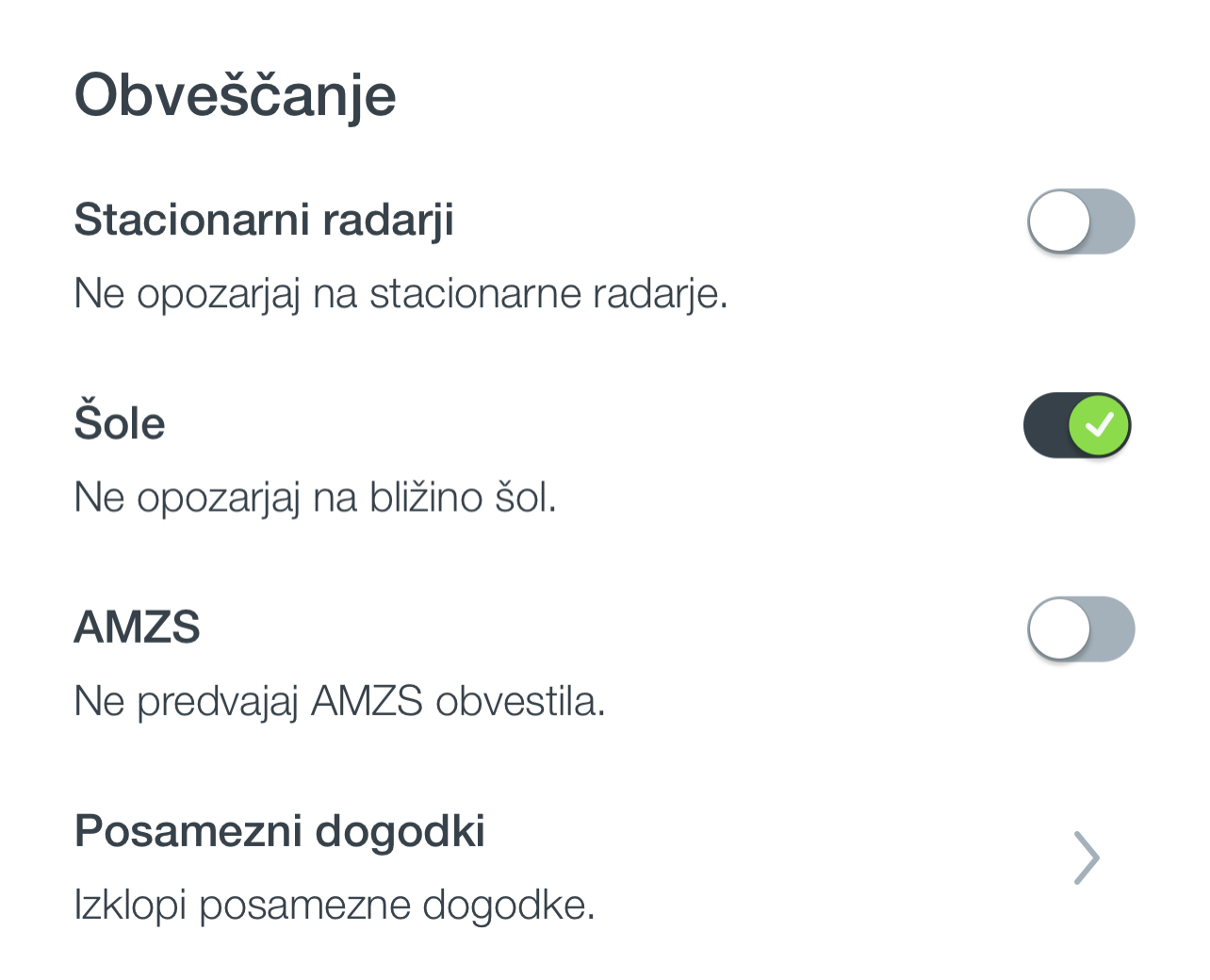Click "Izklopi posamezne dogodke." description

click(x=335, y=906)
